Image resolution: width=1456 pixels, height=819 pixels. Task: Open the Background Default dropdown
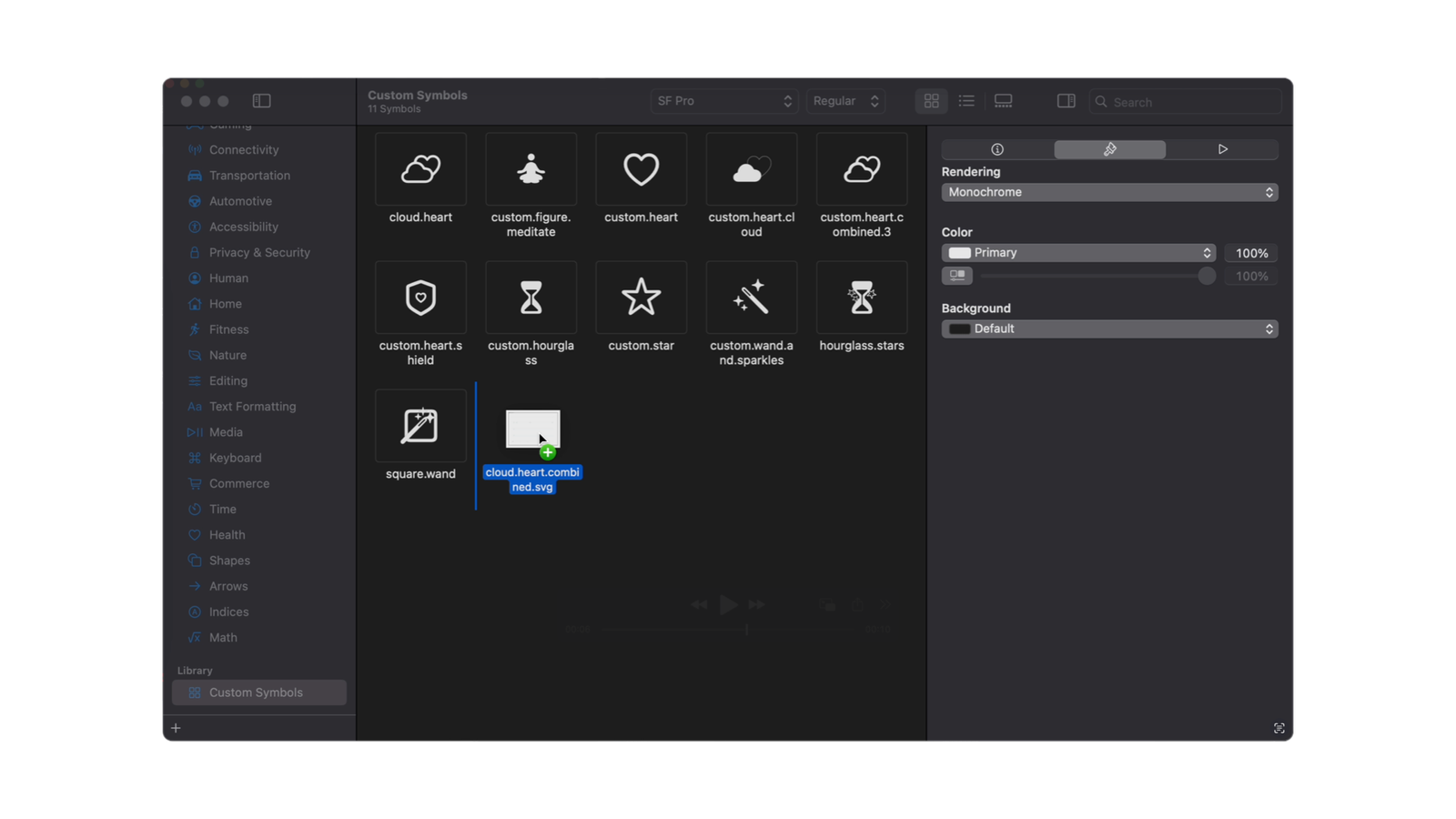tap(1109, 329)
